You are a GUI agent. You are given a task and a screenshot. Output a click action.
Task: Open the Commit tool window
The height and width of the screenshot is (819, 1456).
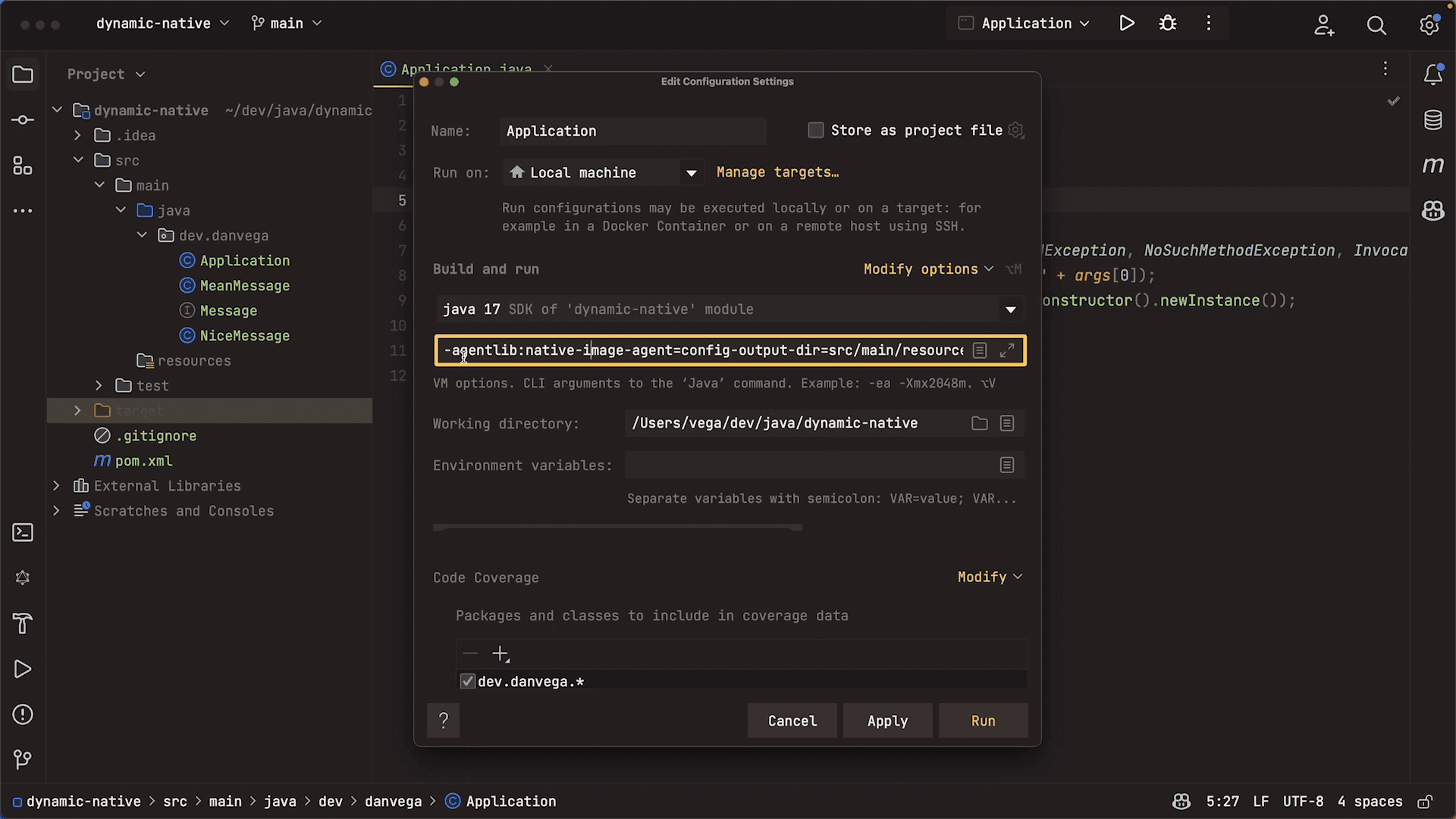pyautogui.click(x=23, y=119)
